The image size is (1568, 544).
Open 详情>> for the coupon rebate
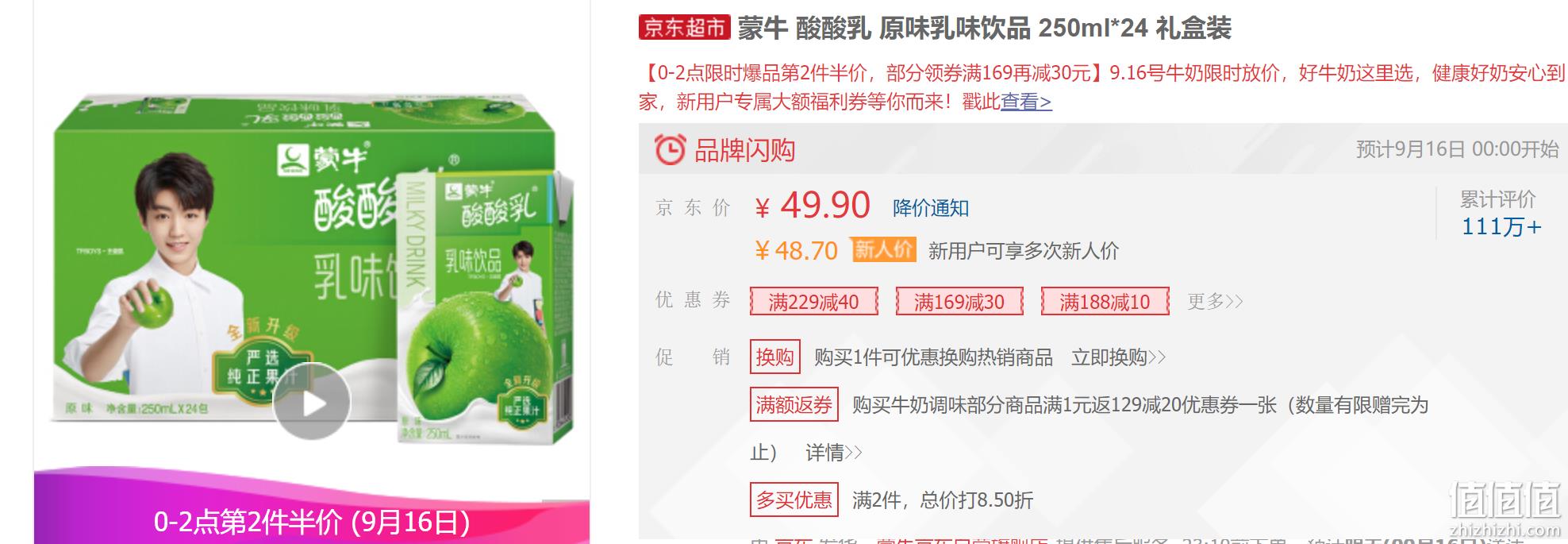point(834,453)
